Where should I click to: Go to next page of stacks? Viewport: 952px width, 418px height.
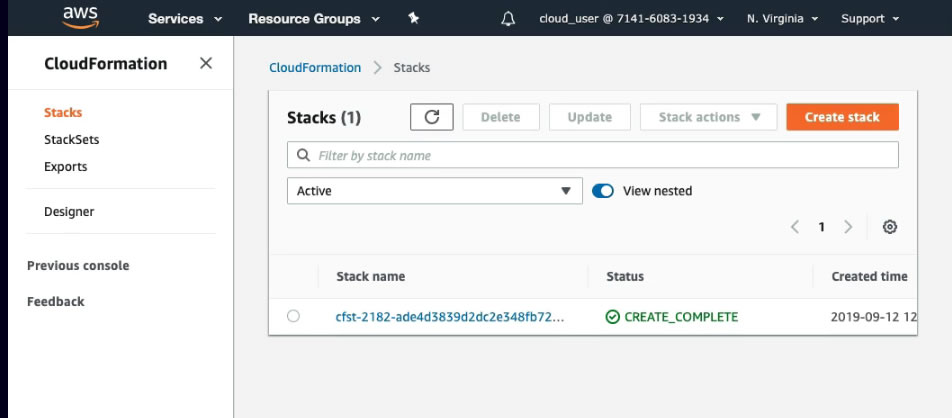pos(848,227)
